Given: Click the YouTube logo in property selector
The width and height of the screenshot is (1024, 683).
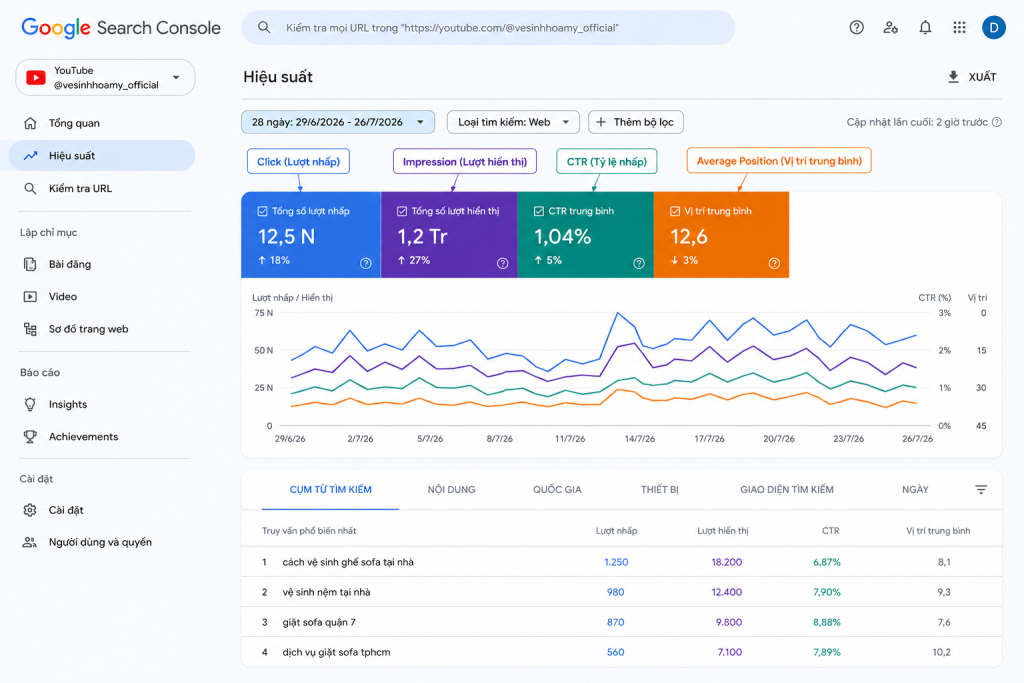Looking at the screenshot, I should [x=36, y=78].
